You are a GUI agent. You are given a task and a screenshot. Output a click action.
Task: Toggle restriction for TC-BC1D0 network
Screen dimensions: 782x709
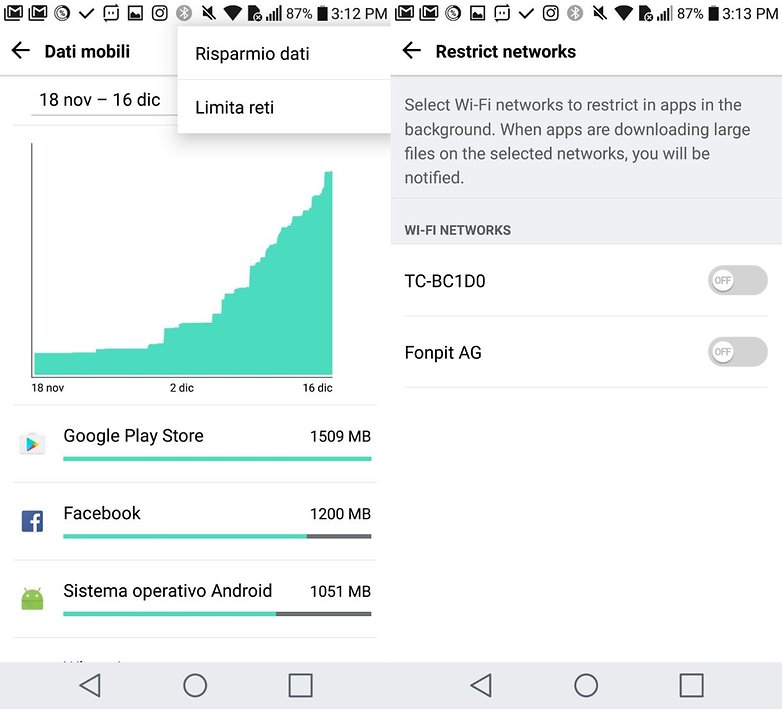coord(737,280)
